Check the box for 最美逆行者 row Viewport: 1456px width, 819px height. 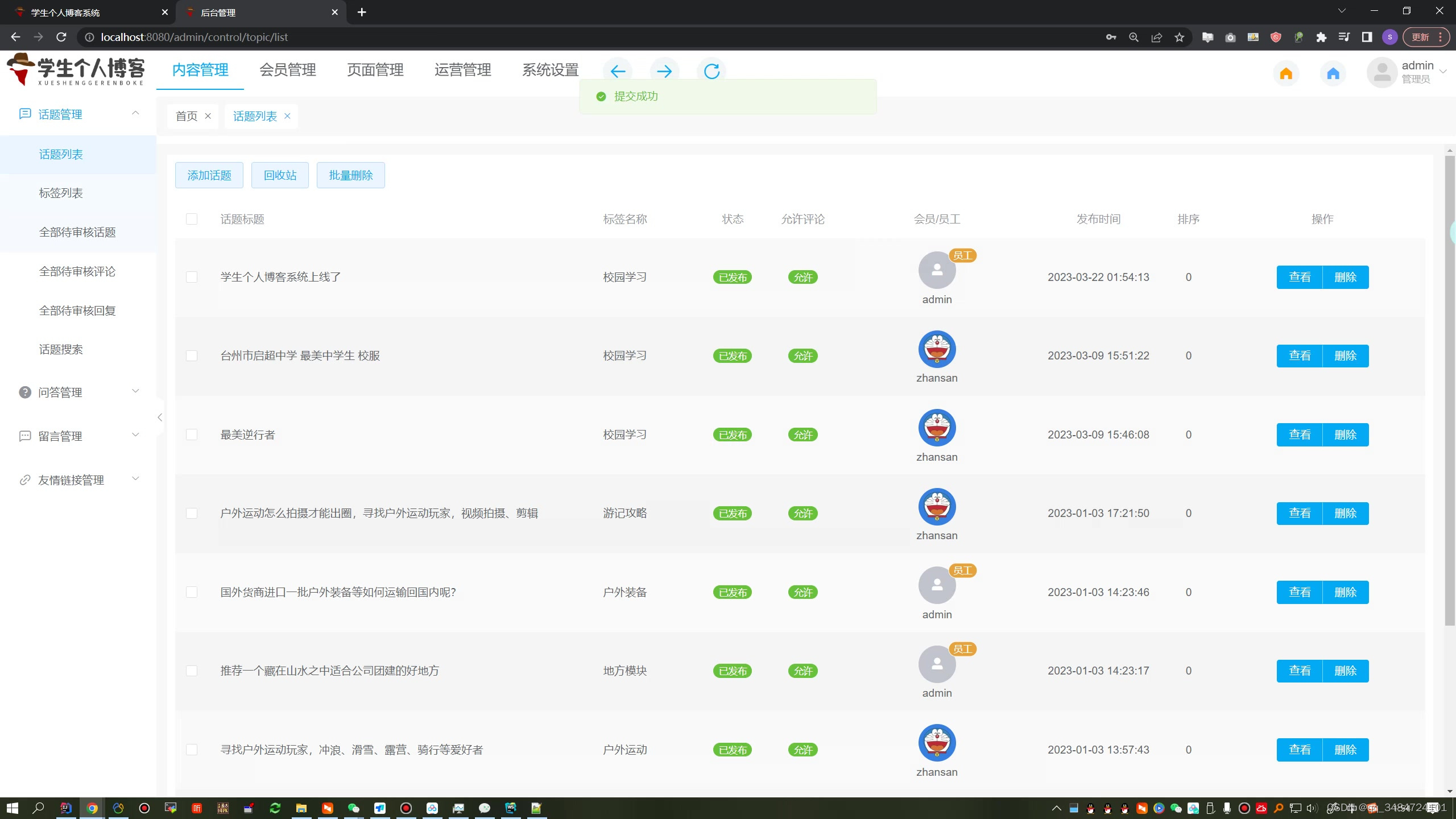point(192,435)
